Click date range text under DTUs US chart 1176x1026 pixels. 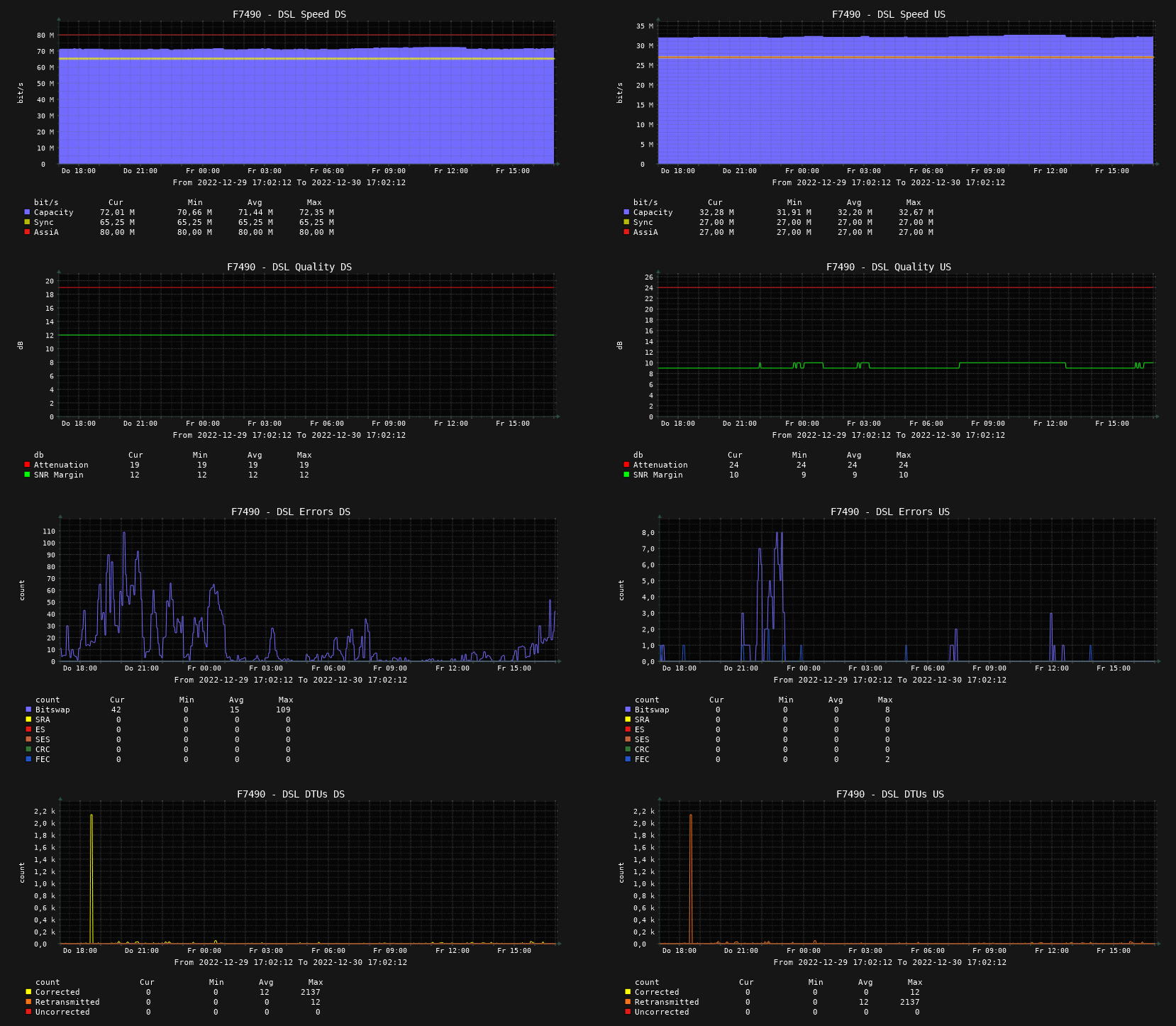(x=890, y=962)
